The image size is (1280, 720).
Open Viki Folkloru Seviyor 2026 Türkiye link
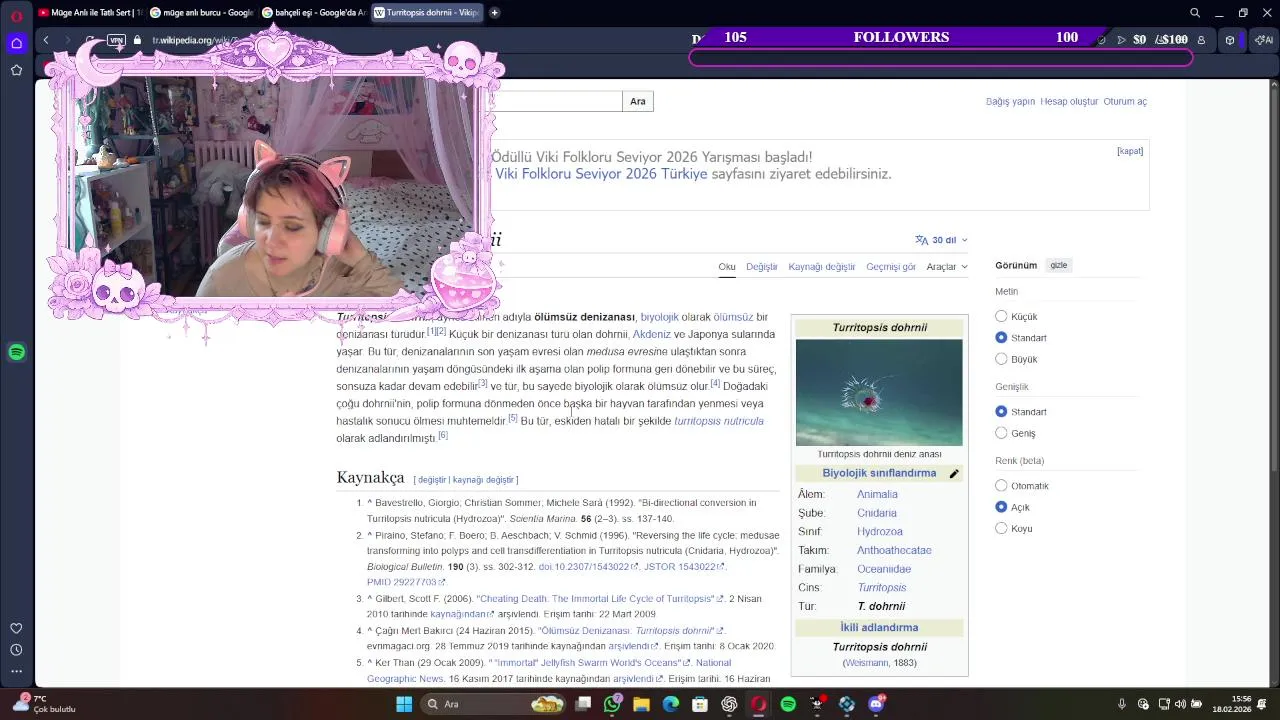(601, 174)
